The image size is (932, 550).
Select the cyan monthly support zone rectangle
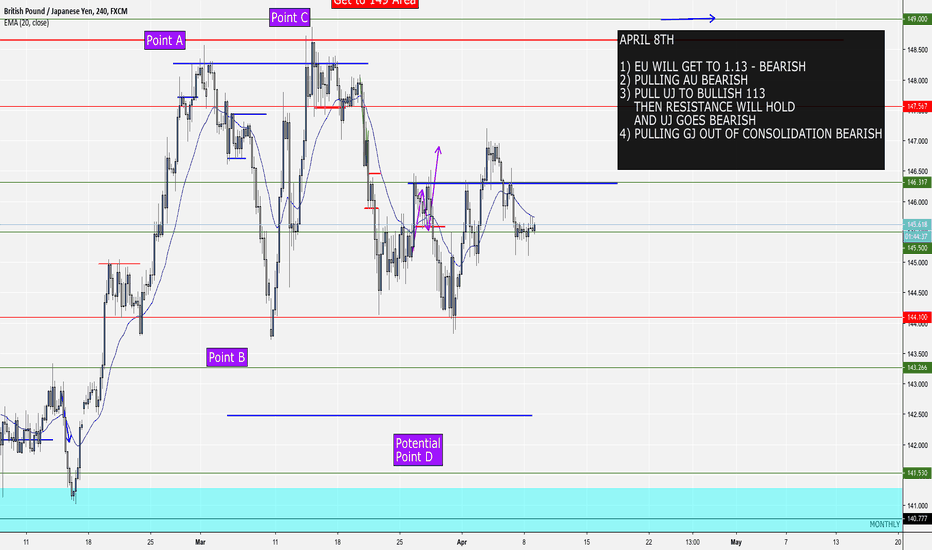point(451,510)
